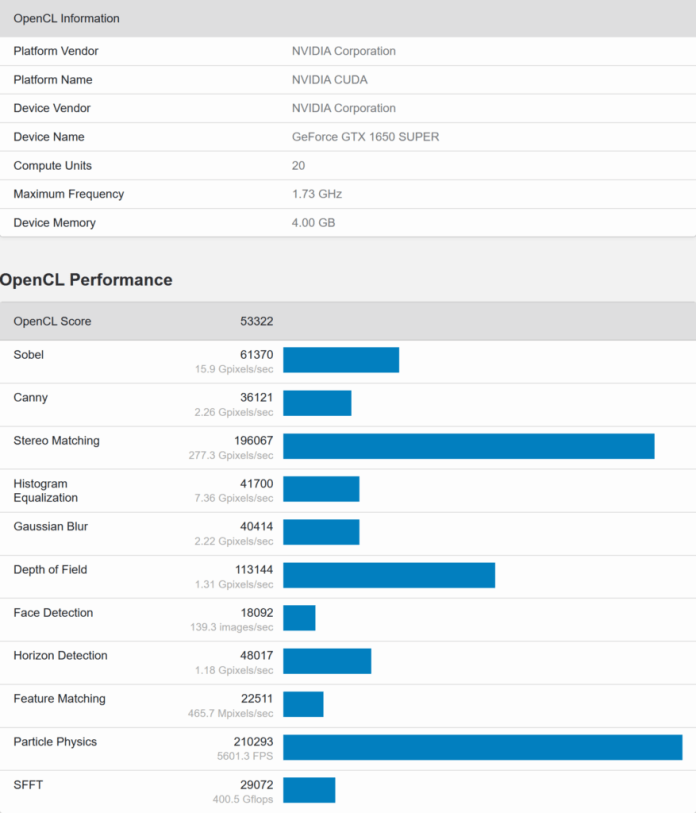Screen dimensions: 696x813
Task: Click the Depth of Field bar
Action: pyautogui.click(x=389, y=575)
